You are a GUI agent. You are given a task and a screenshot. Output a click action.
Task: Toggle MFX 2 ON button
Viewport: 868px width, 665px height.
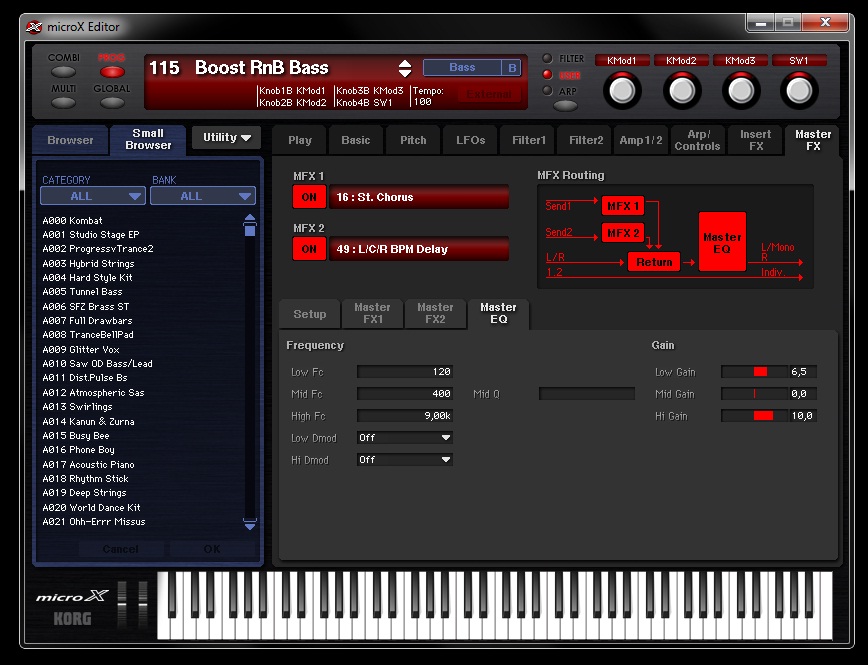click(x=309, y=249)
